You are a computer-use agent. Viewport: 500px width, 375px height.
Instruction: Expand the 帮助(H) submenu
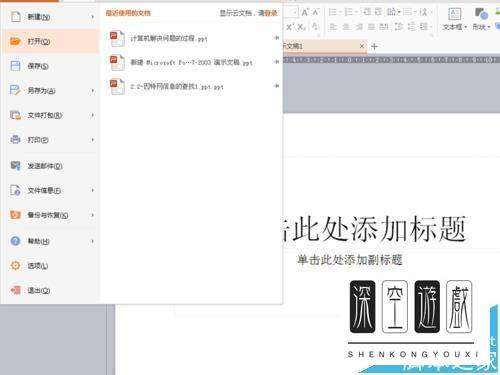tap(92, 241)
